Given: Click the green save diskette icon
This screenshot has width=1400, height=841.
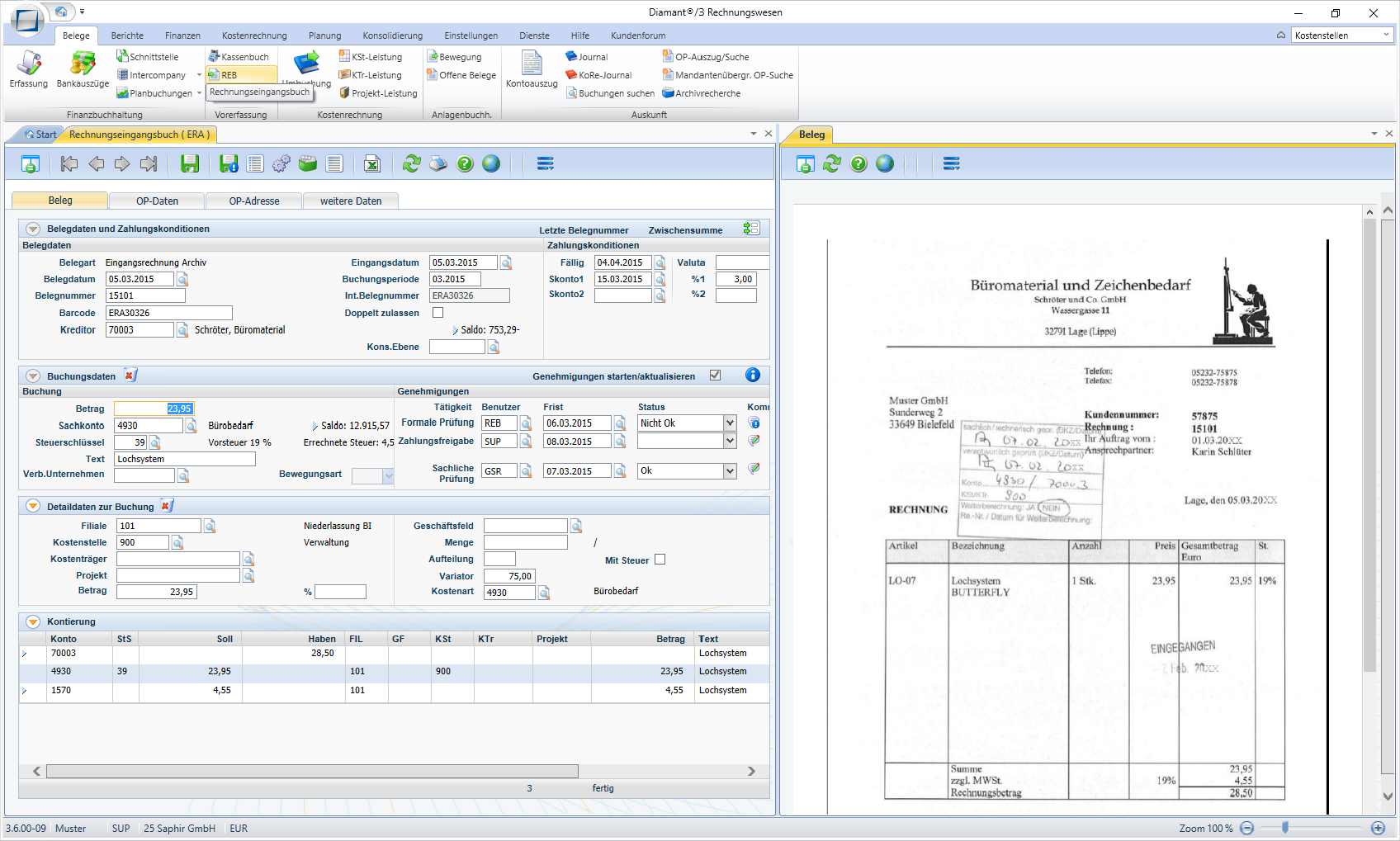Looking at the screenshot, I should coord(190,163).
